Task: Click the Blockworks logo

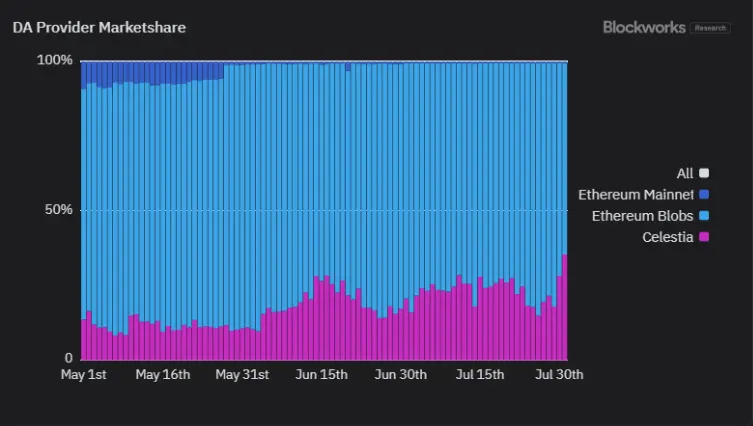Action: (642, 28)
